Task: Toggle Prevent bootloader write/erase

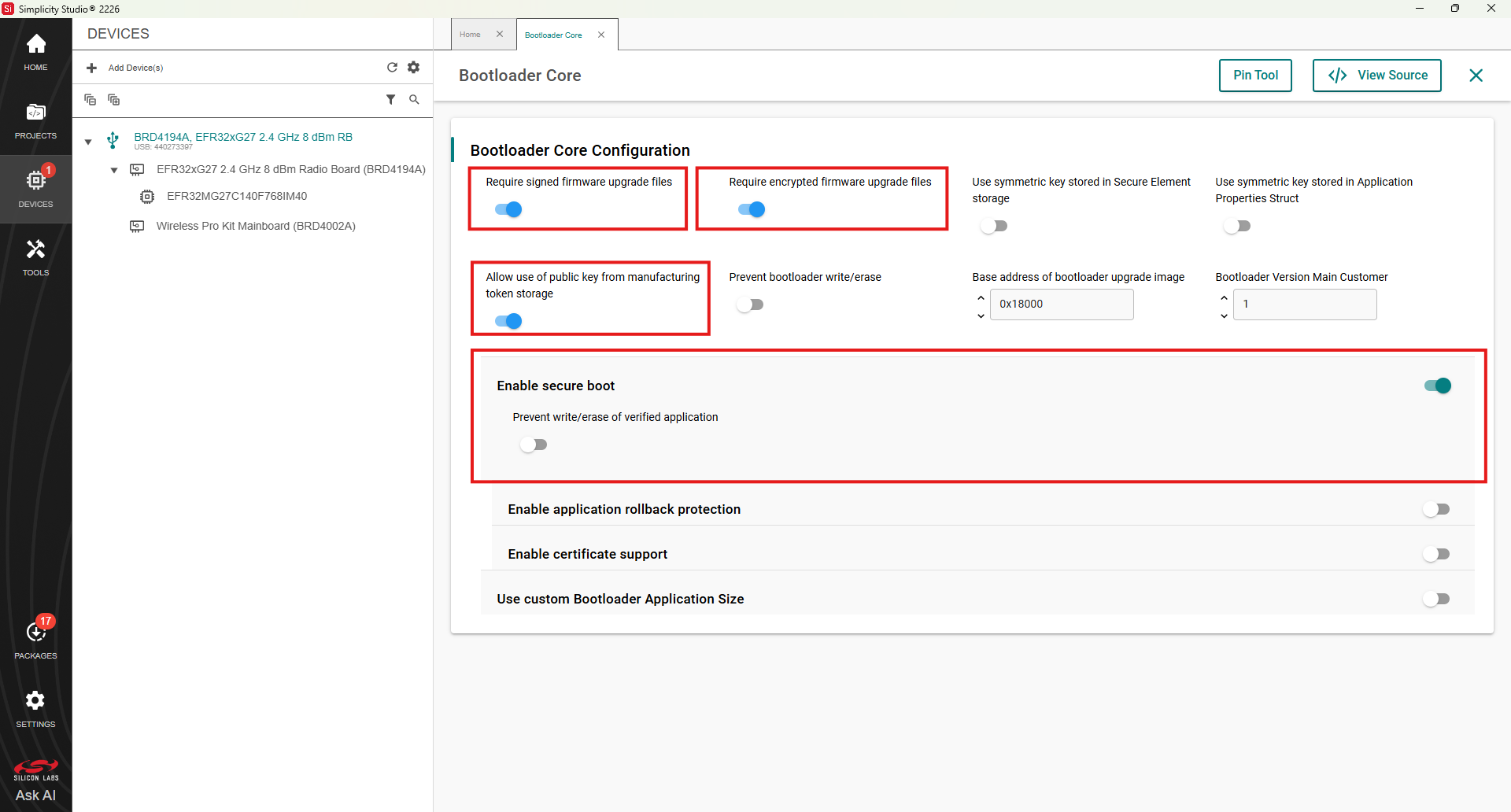Action: click(750, 304)
